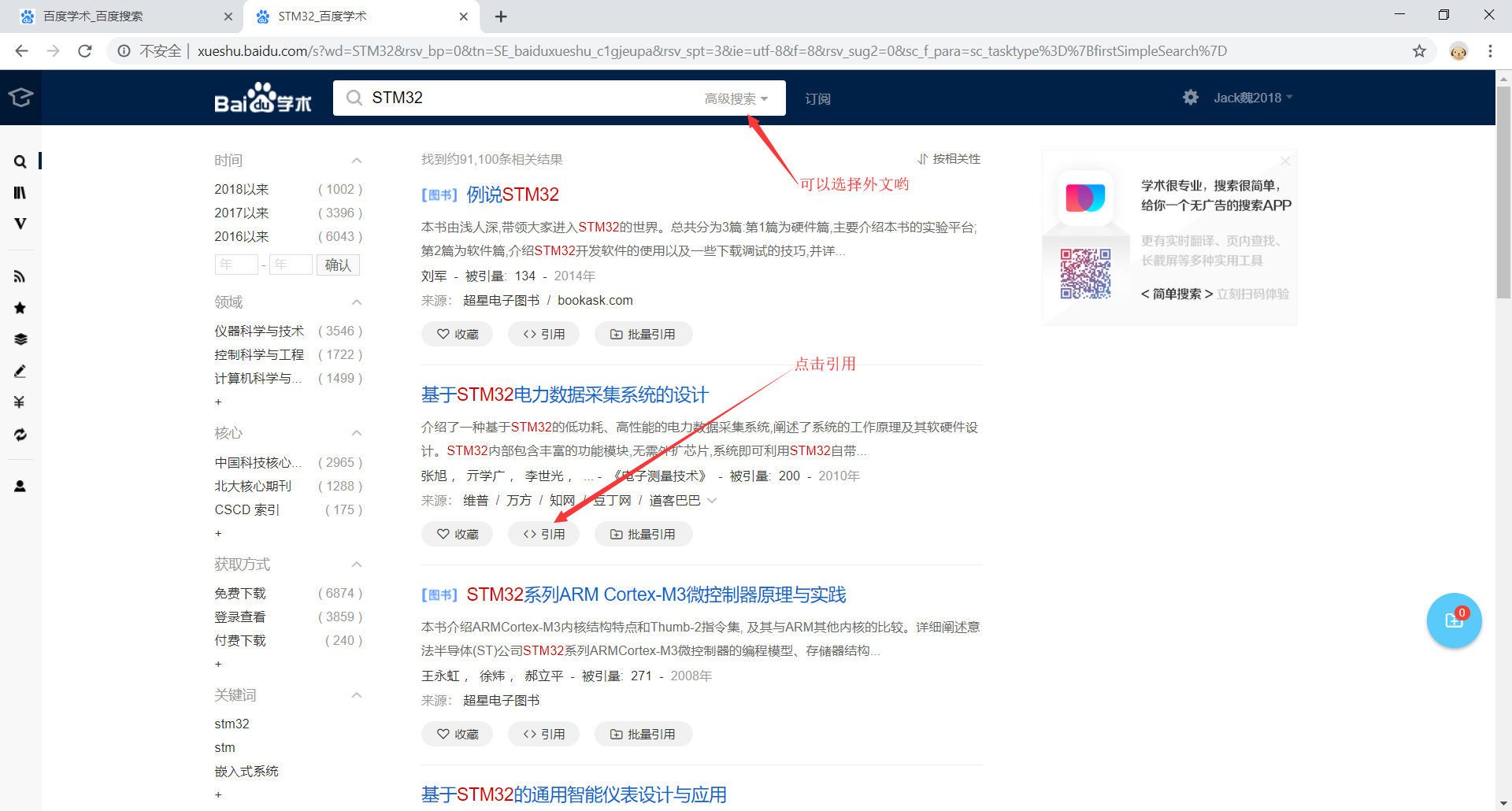Click 引用 for 基于STM32电力数据采集系统的设计
The image size is (1512, 811).
(x=543, y=535)
